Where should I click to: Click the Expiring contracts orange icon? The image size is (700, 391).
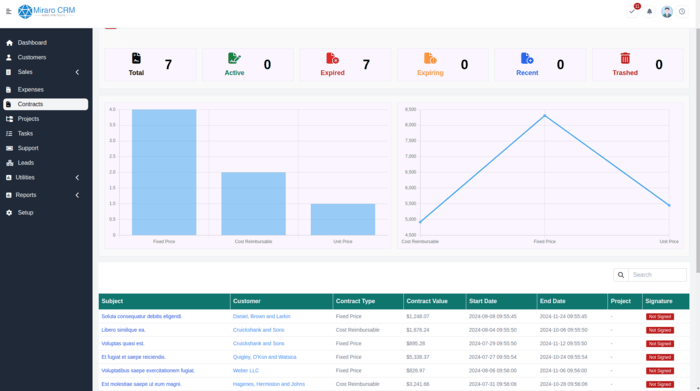(430, 58)
